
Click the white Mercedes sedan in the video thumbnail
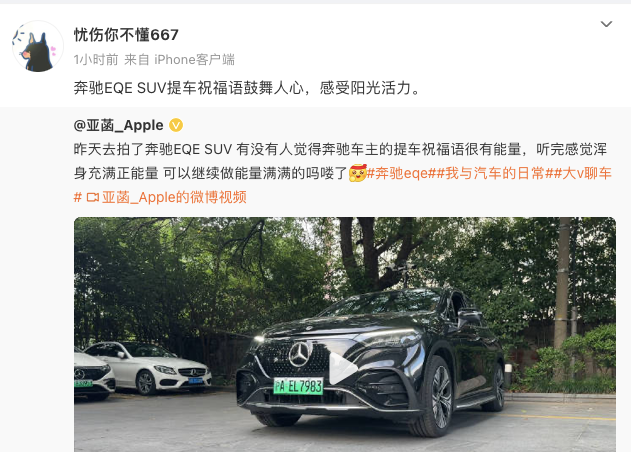(x=148, y=367)
